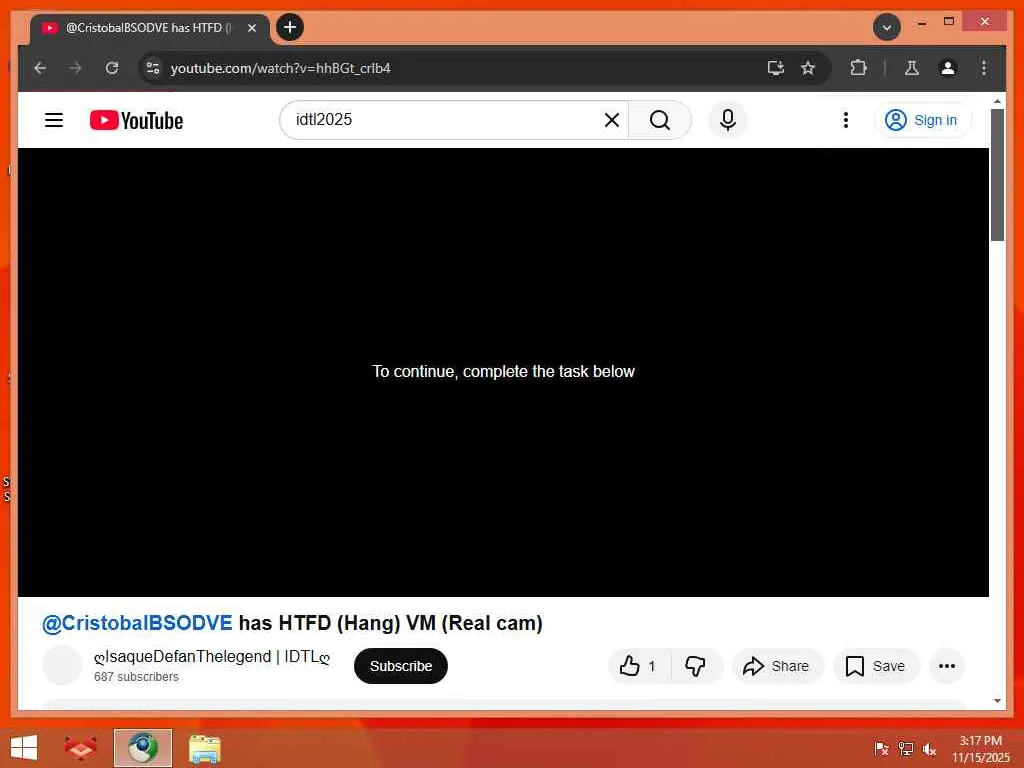Install app icon in address bar
1024x768 pixels.
775,68
